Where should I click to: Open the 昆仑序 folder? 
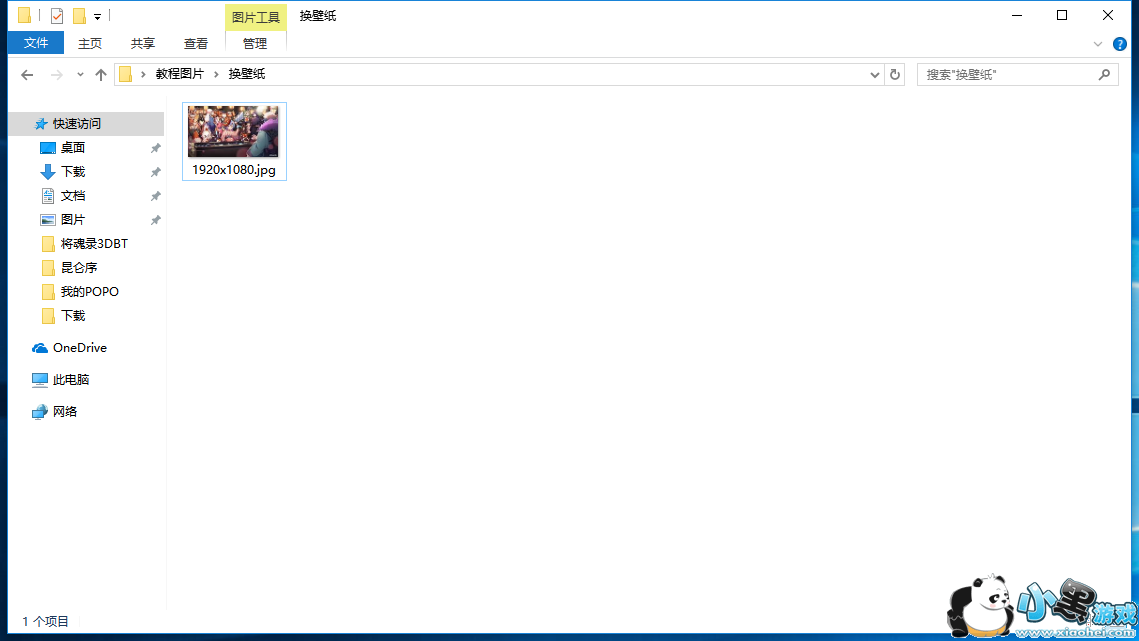pos(78,267)
